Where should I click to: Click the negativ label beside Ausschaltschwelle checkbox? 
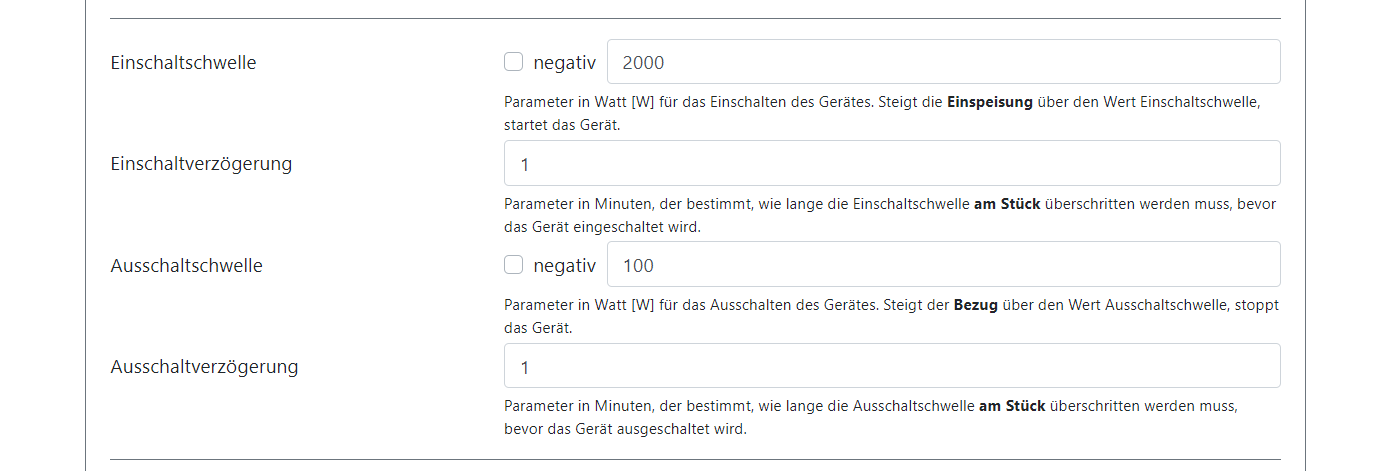pyautogui.click(x=564, y=265)
